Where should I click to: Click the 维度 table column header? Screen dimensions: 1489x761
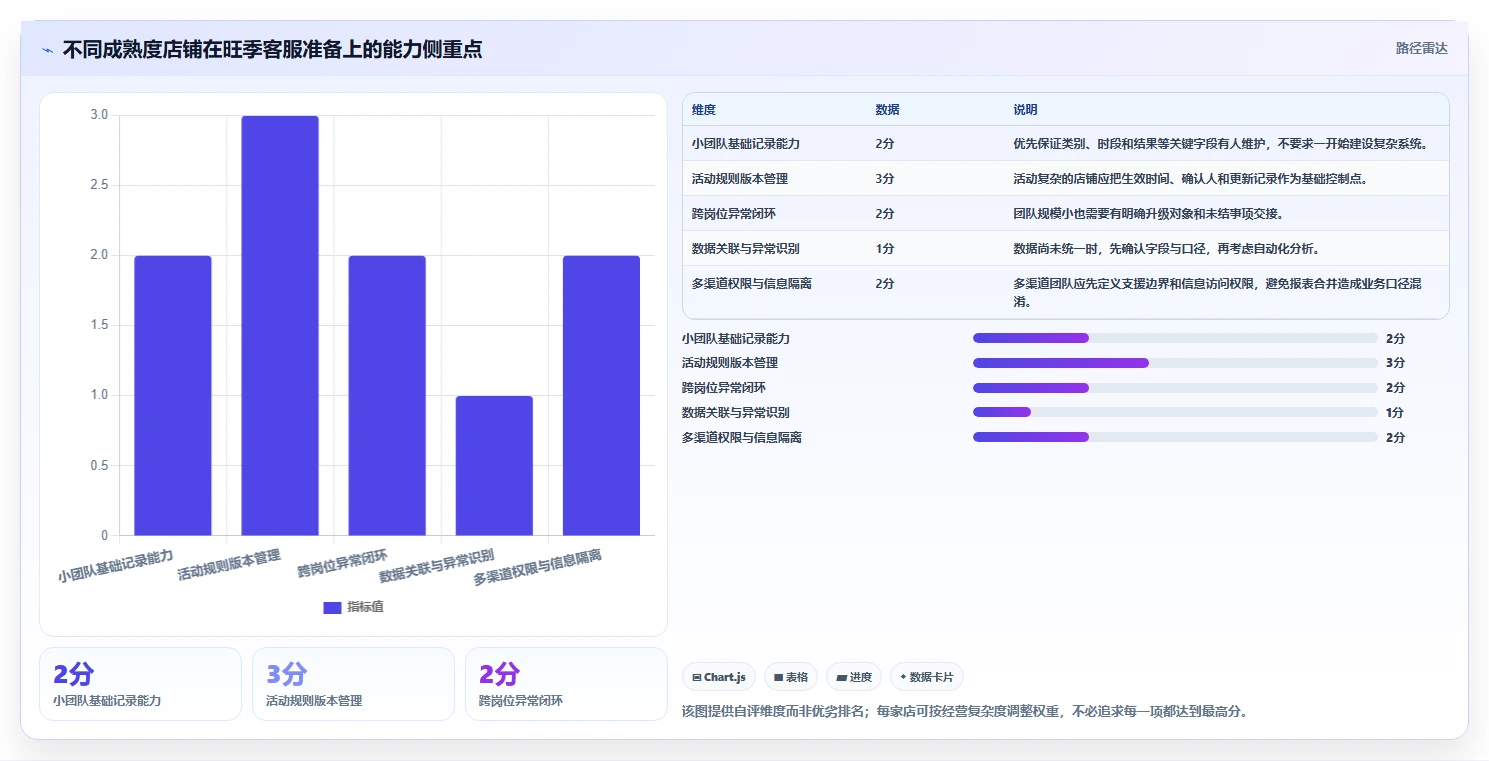click(x=704, y=110)
